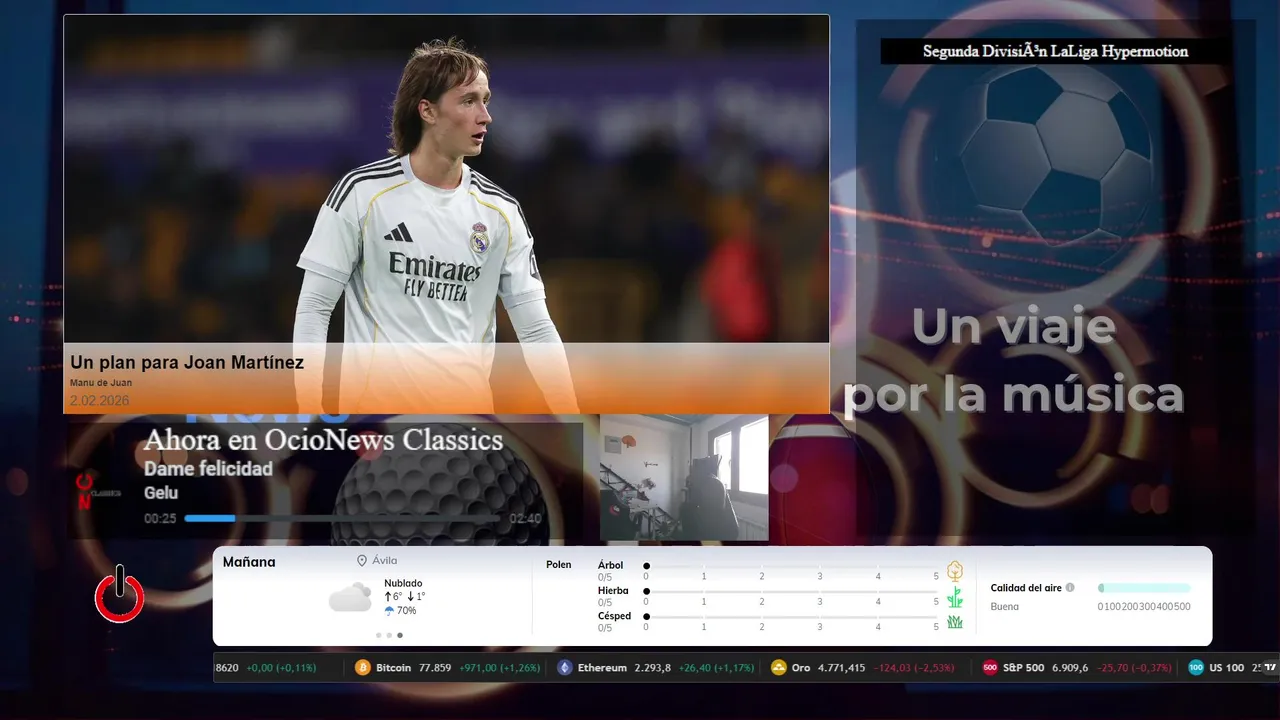Click the Ethereum ticker label

[x=602, y=668]
